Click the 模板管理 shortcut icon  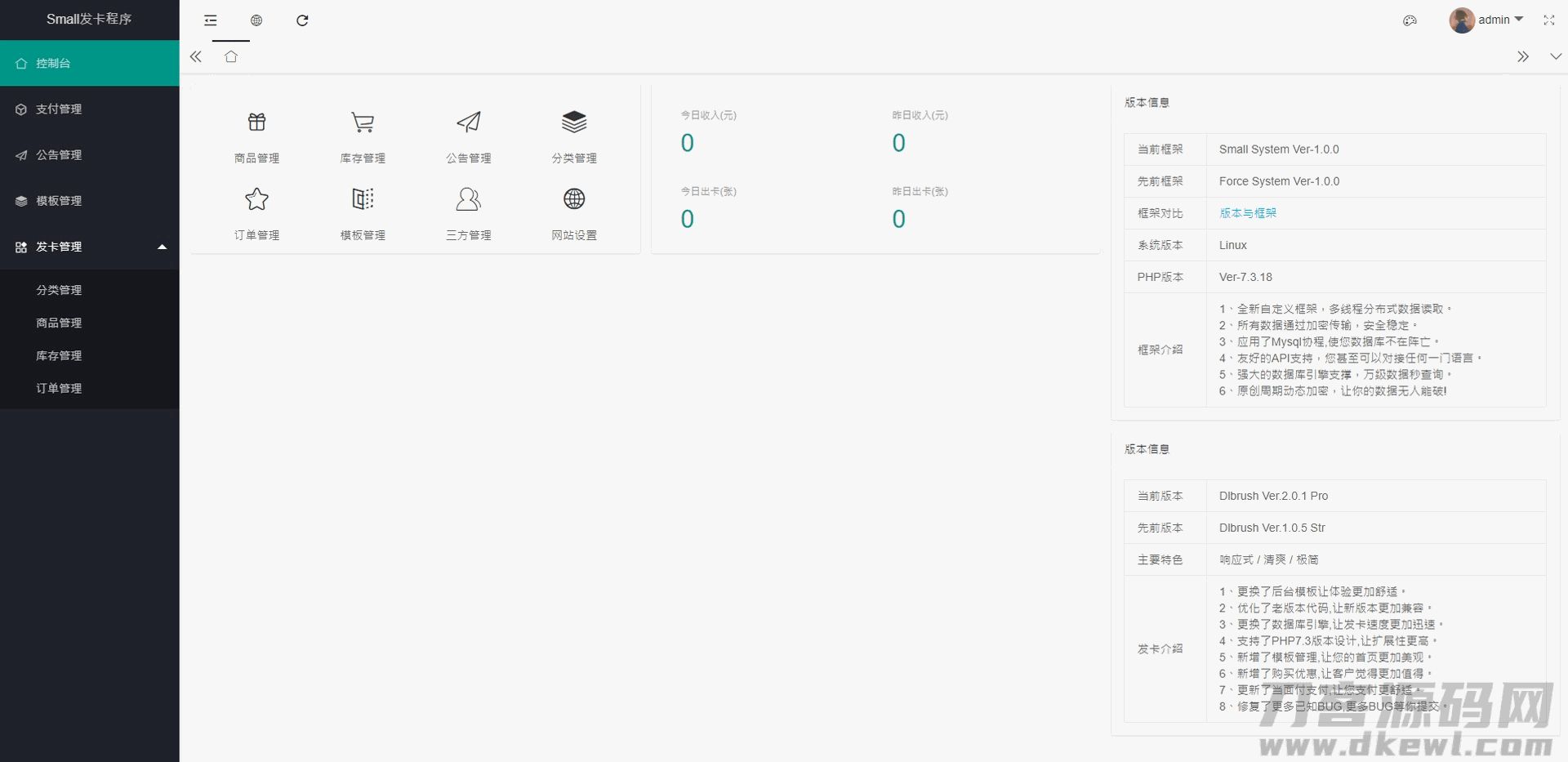point(363,199)
